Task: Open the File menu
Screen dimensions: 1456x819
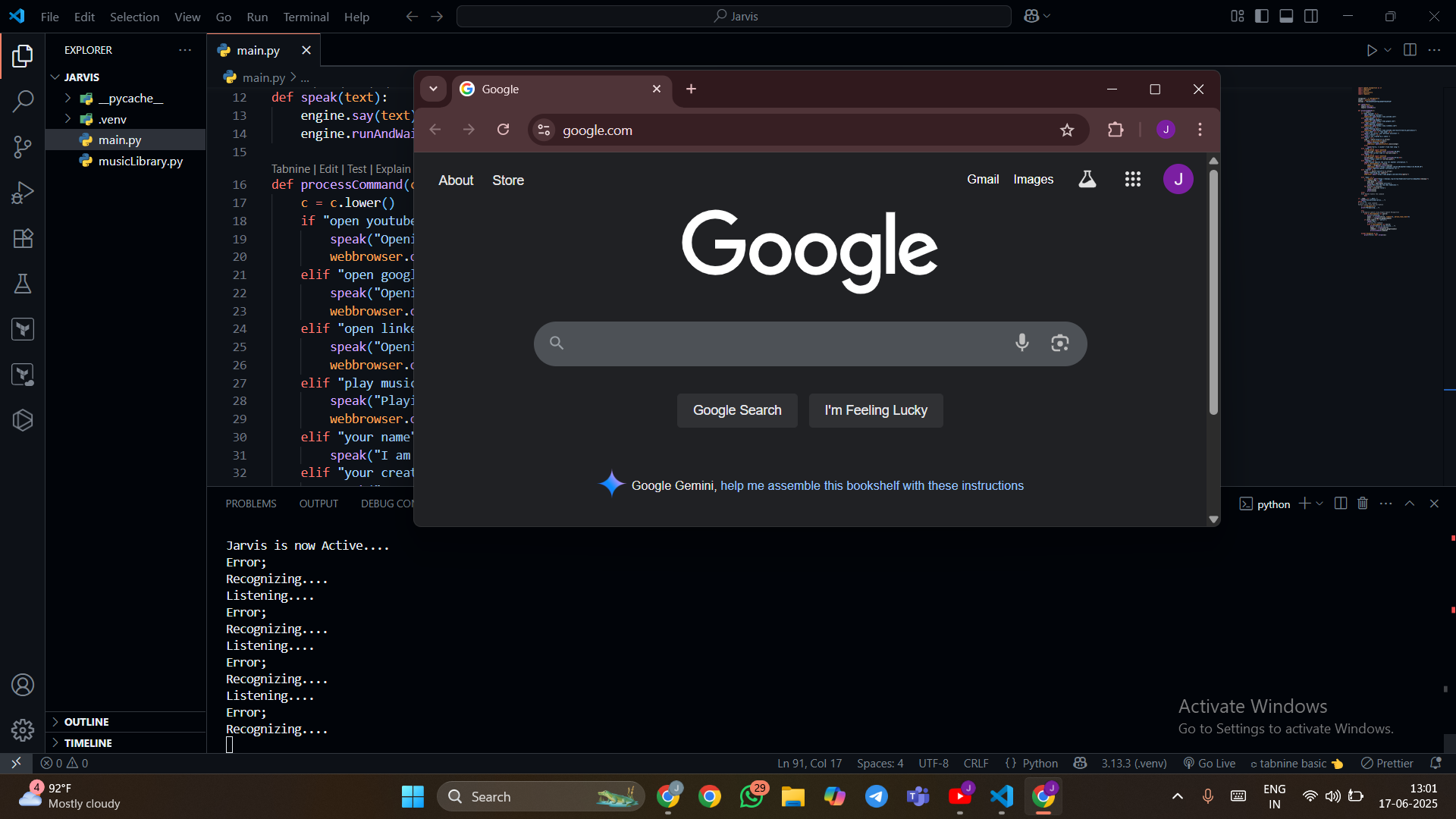Action: click(x=50, y=16)
